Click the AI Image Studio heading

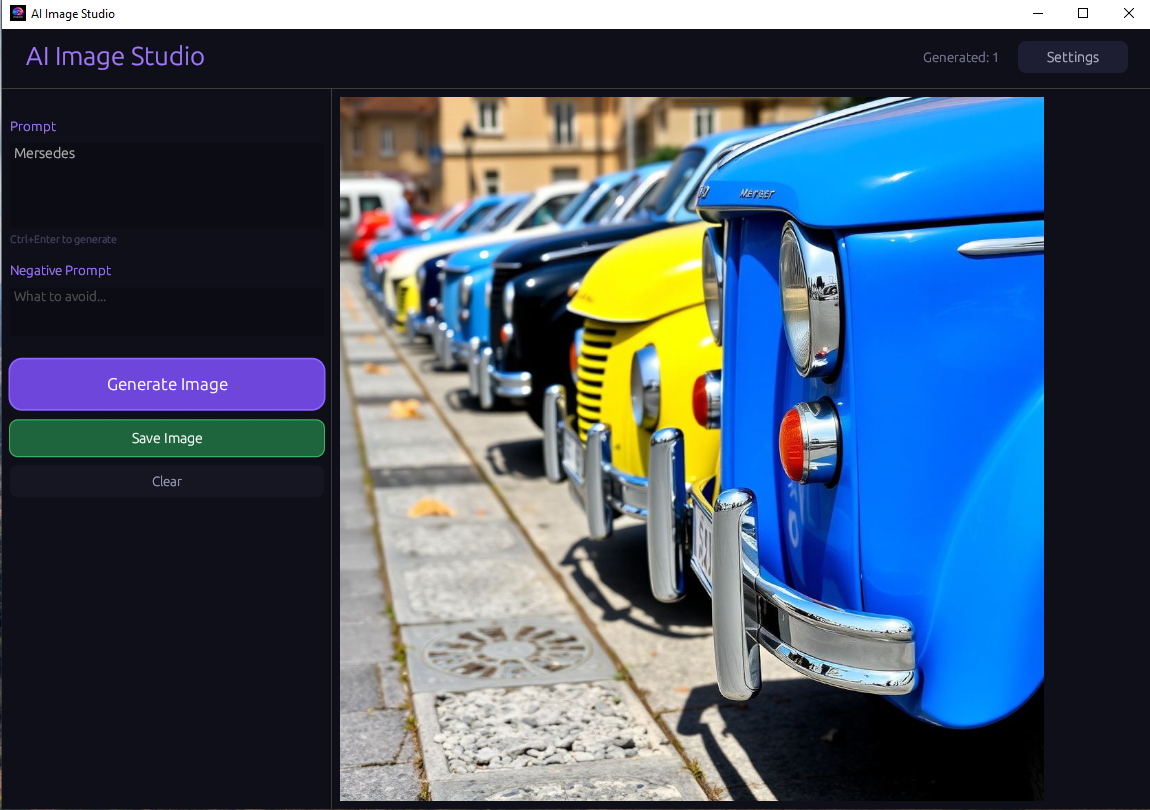115,57
